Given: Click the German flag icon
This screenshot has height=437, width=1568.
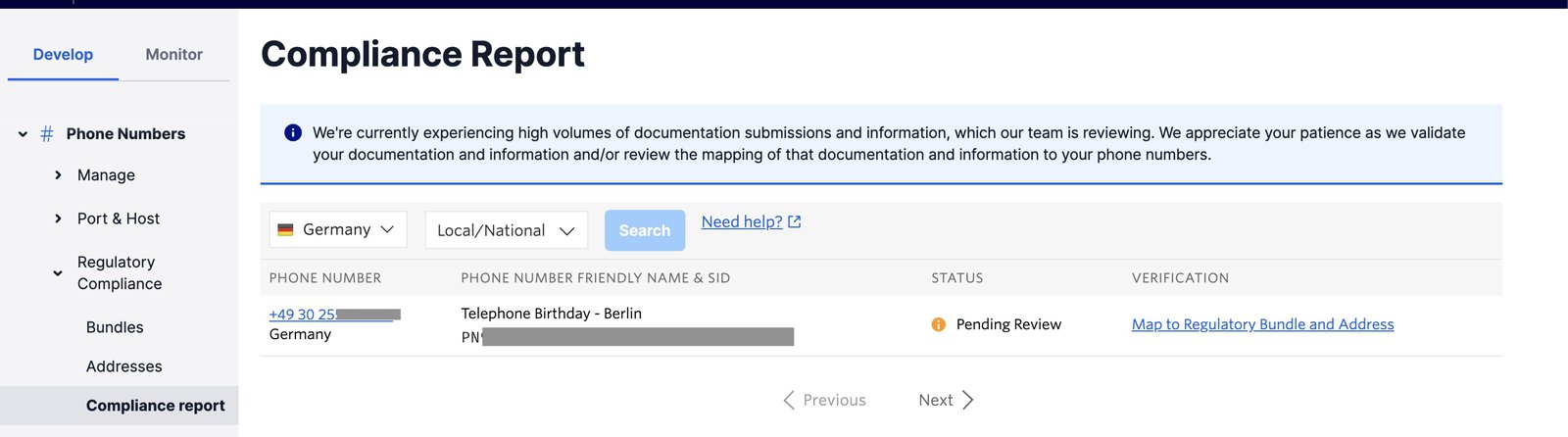Looking at the screenshot, I should [285, 229].
